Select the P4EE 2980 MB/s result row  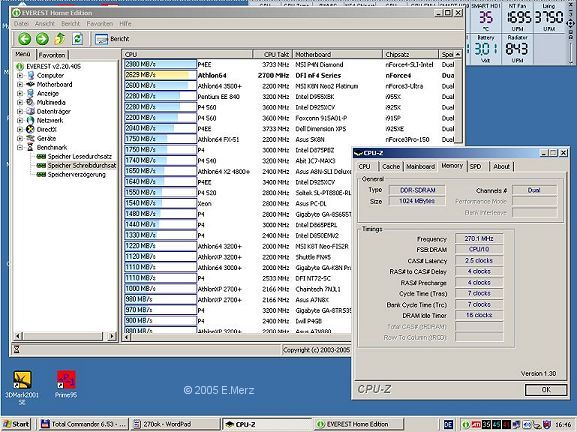click(x=290, y=64)
